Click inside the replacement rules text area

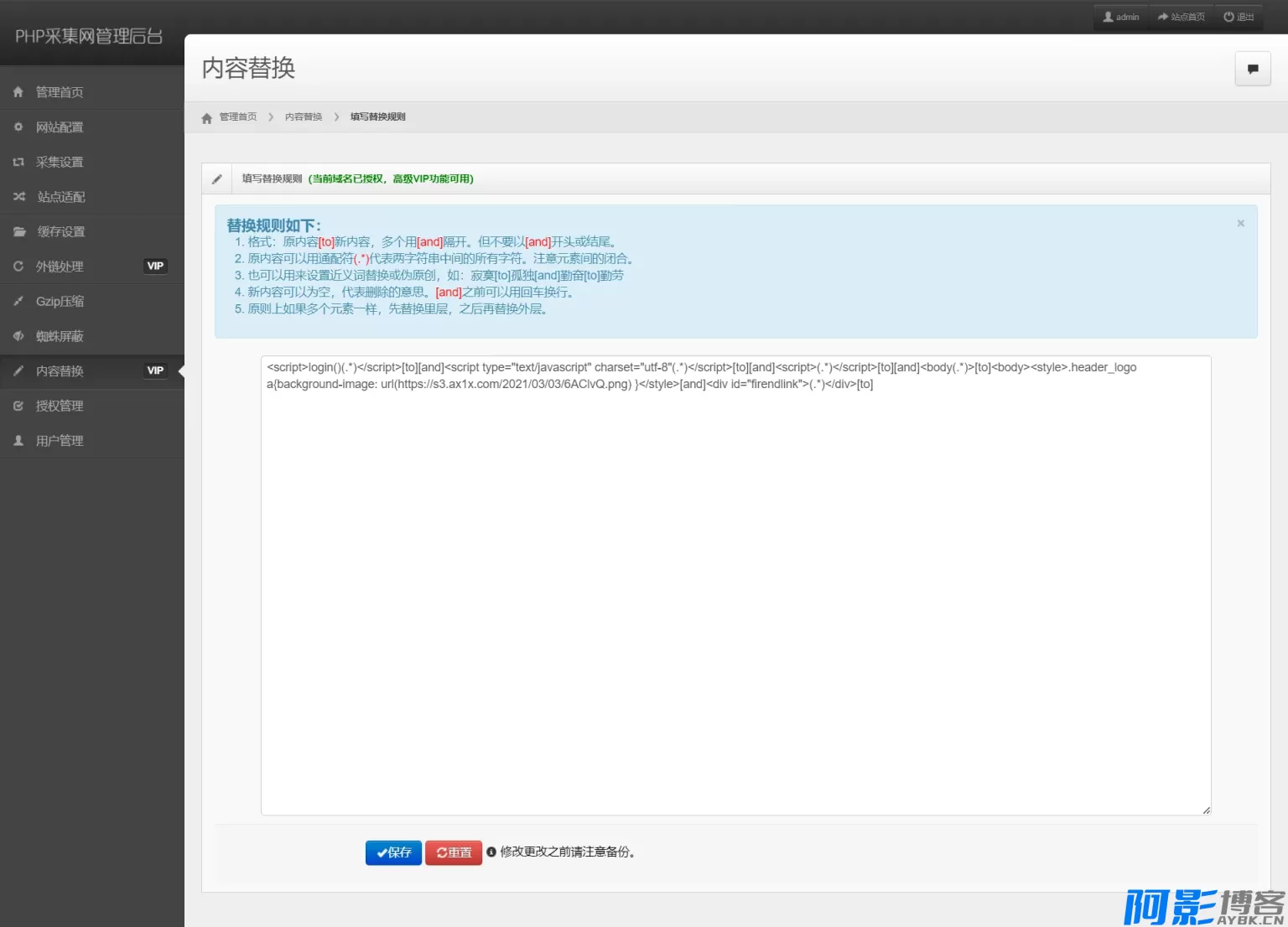click(x=735, y=587)
